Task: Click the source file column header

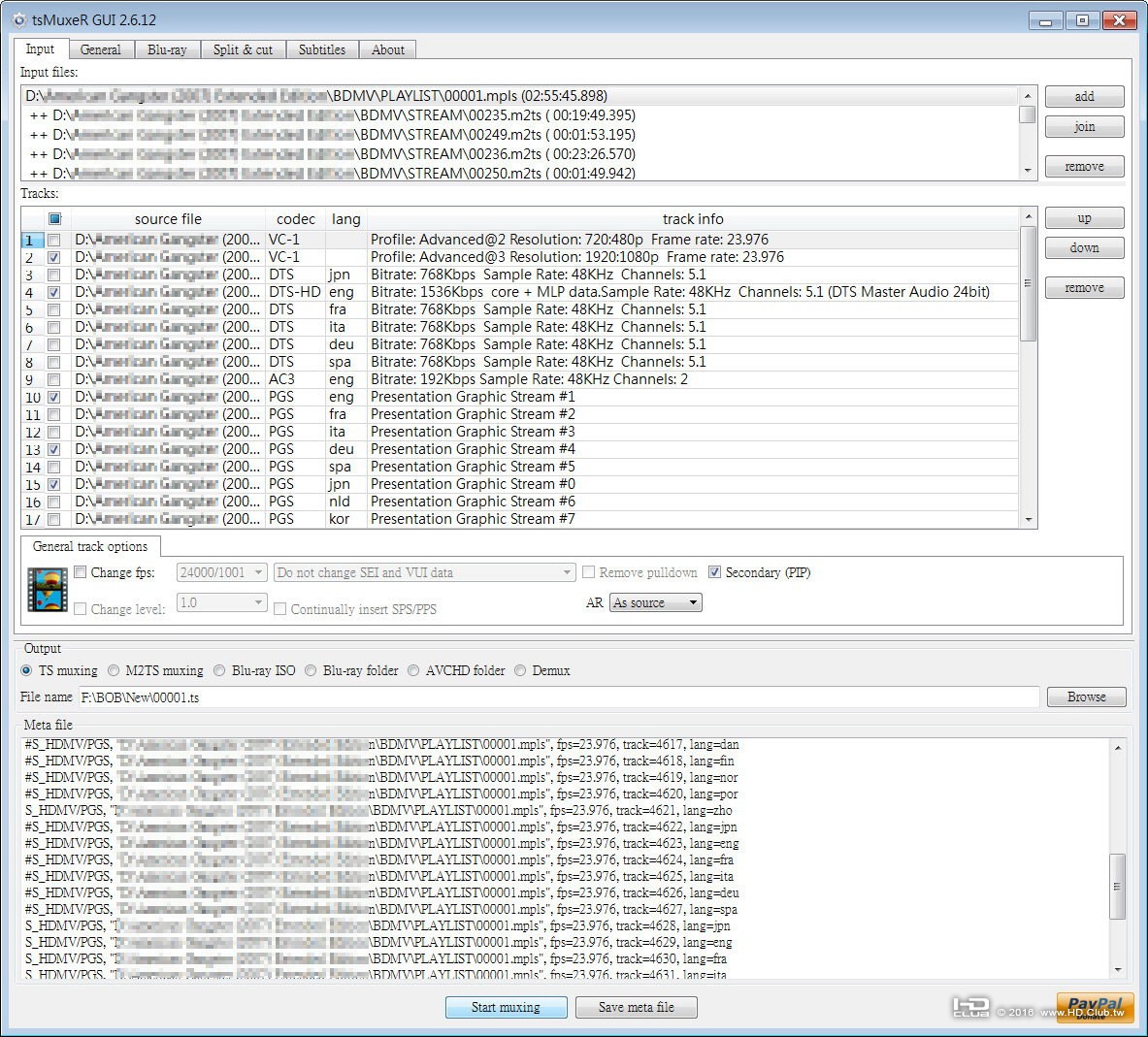Action: [x=169, y=219]
